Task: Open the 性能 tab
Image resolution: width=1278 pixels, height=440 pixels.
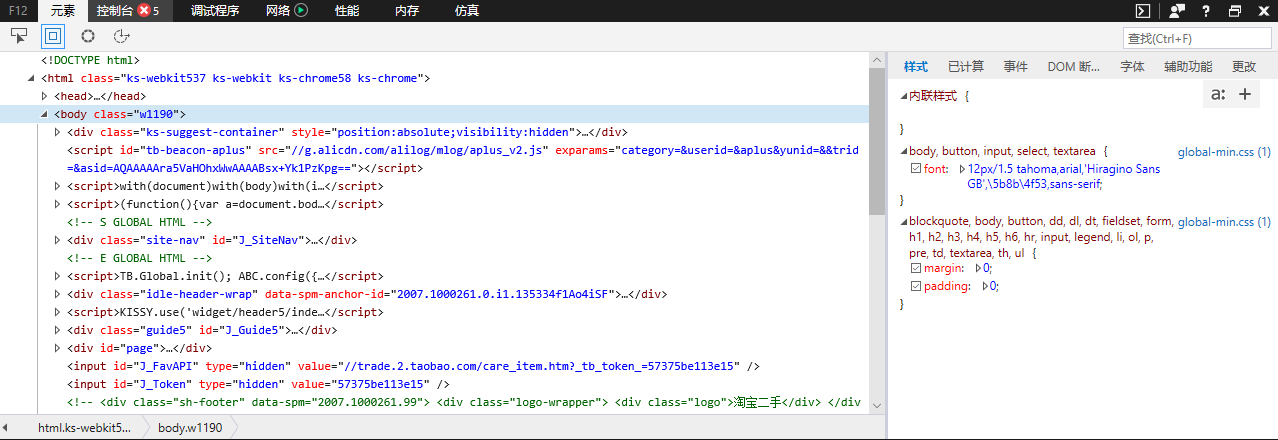Action: [347, 11]
